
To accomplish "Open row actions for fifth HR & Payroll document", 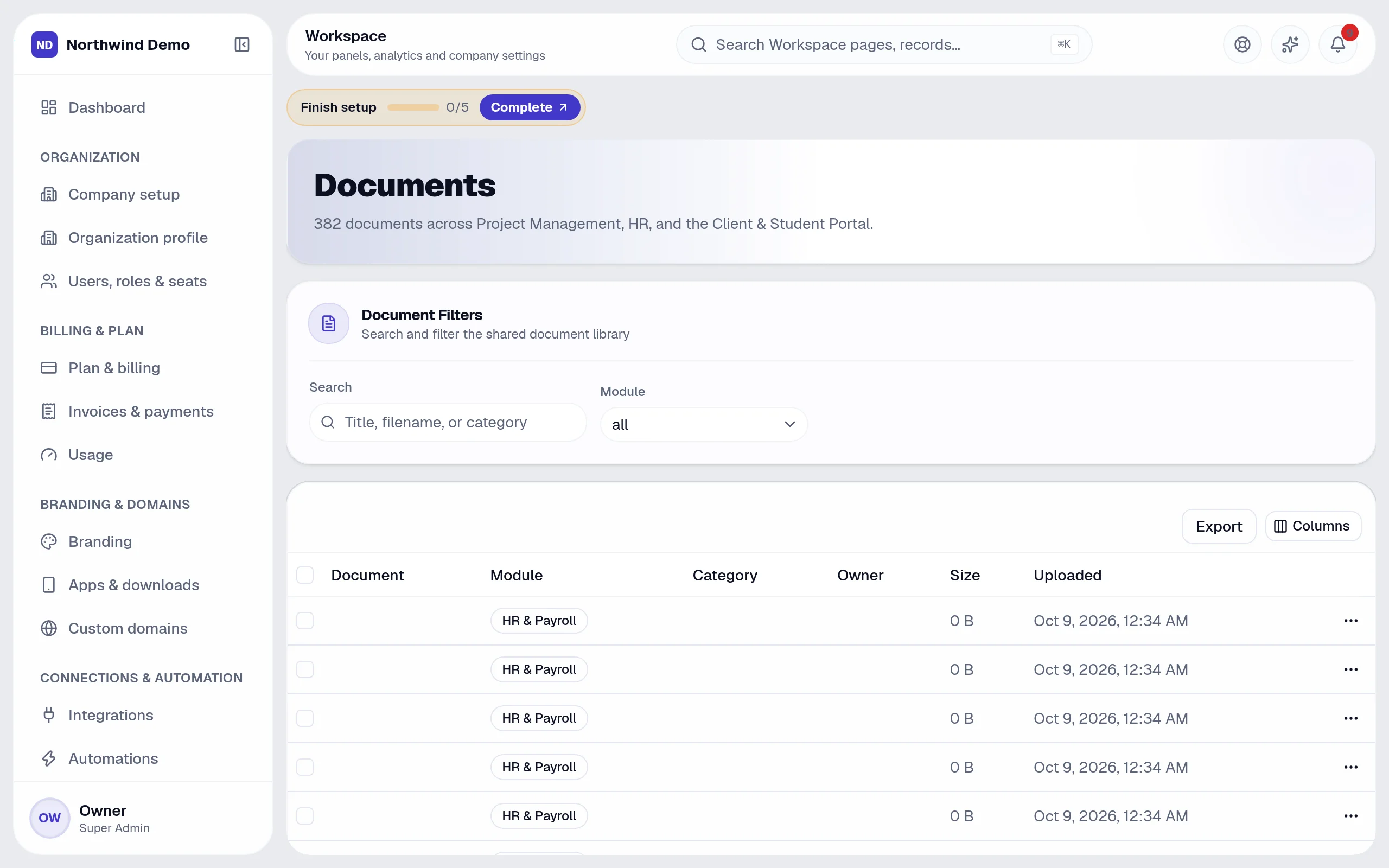I will 1350,816.
